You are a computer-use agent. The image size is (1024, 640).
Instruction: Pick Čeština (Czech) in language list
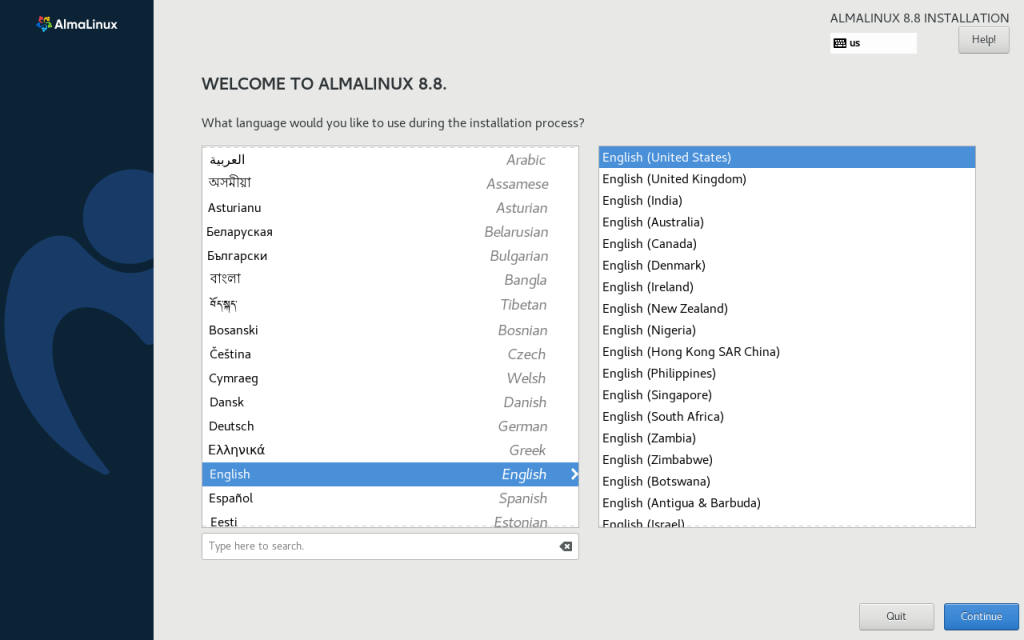click(x=390, y=354)
